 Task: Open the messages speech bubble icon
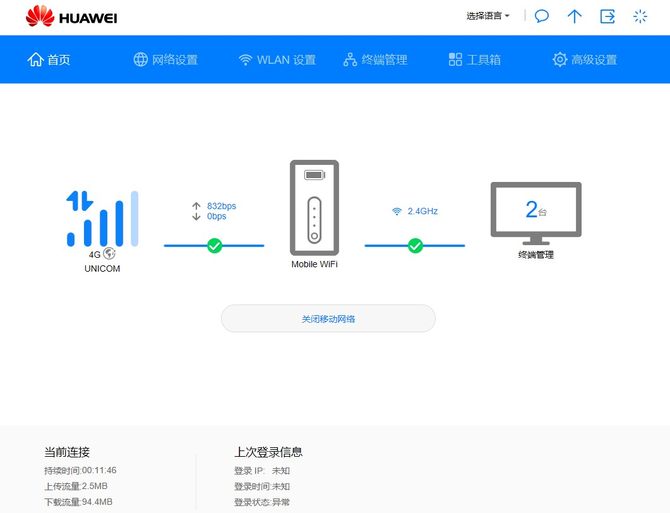point(542,16)
